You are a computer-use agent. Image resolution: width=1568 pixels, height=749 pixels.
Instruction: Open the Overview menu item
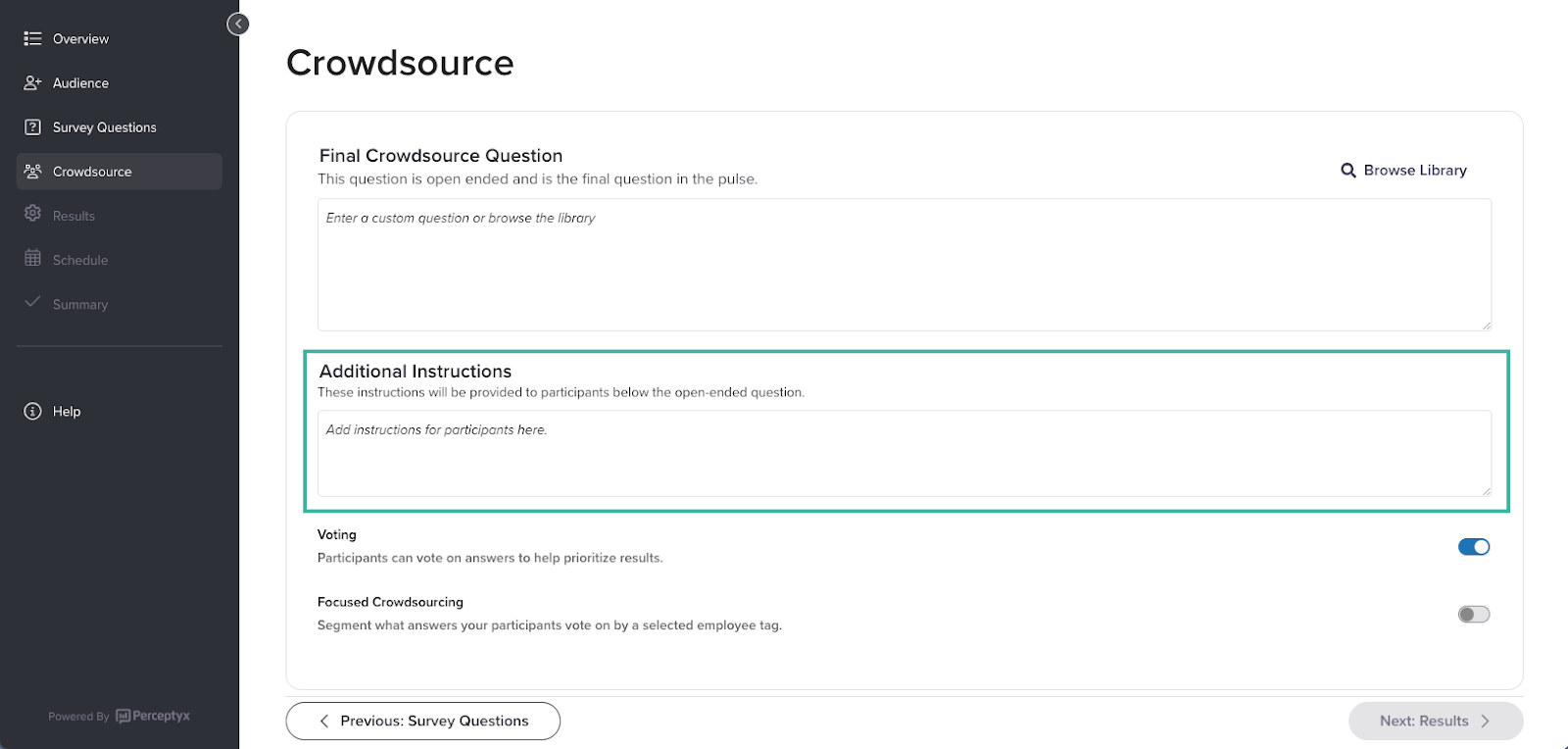120,39
